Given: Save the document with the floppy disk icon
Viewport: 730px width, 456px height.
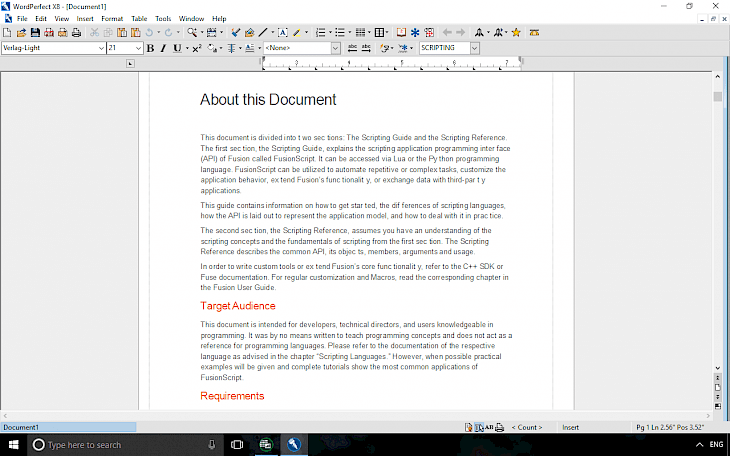Looking at the screenshot, I should tap(35, 33).
